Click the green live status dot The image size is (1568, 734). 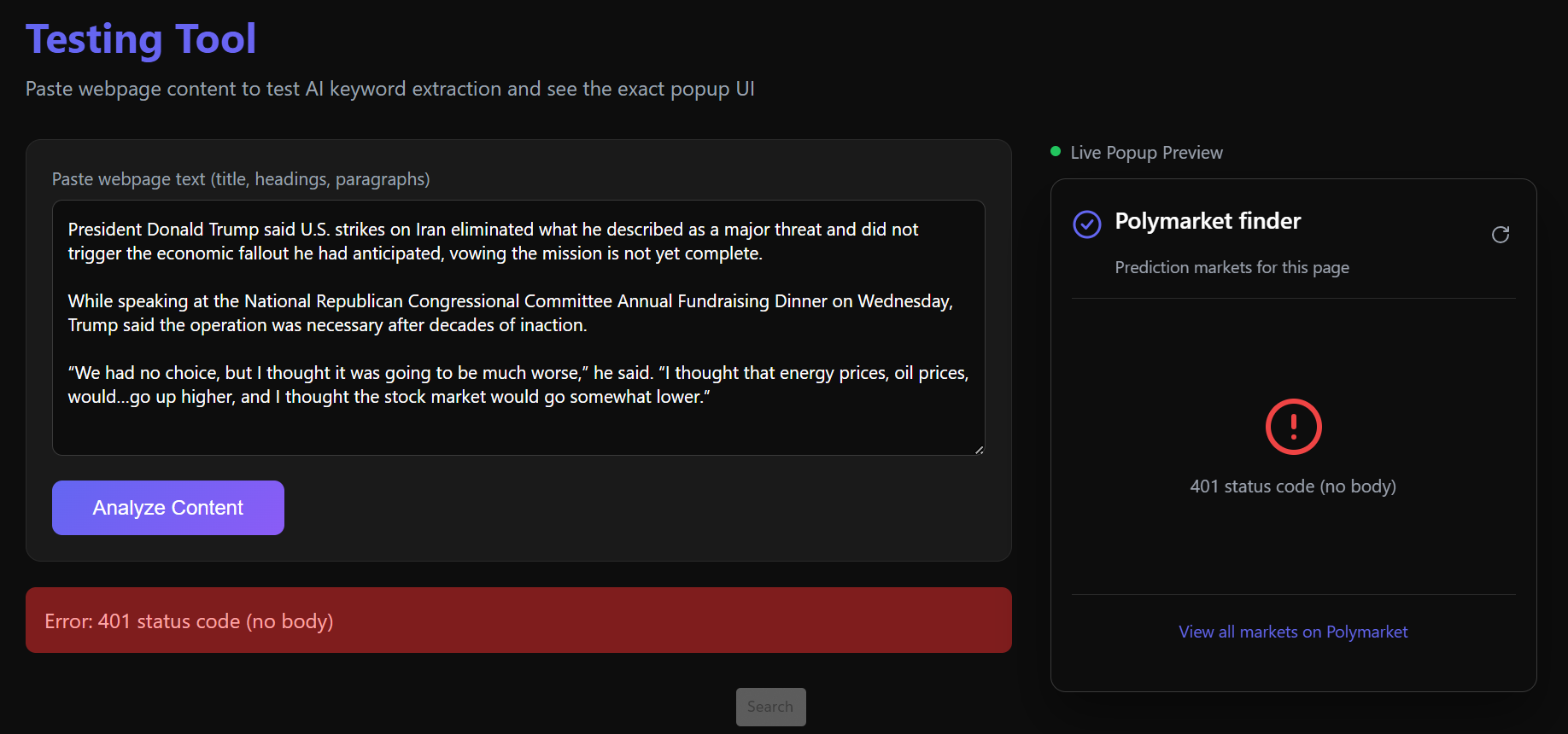click(1056, 152)
